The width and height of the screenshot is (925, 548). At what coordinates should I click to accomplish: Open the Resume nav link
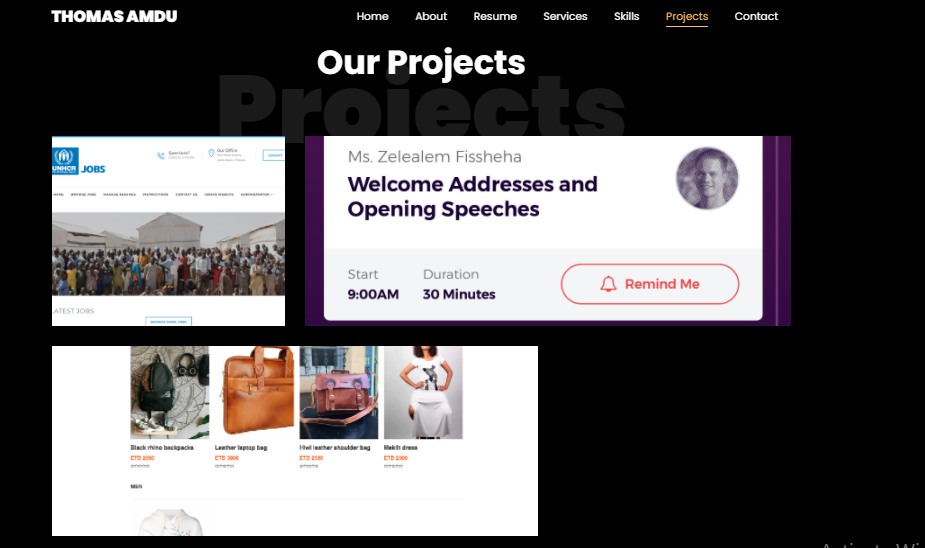pyautogui.click(x=495, y=17)
